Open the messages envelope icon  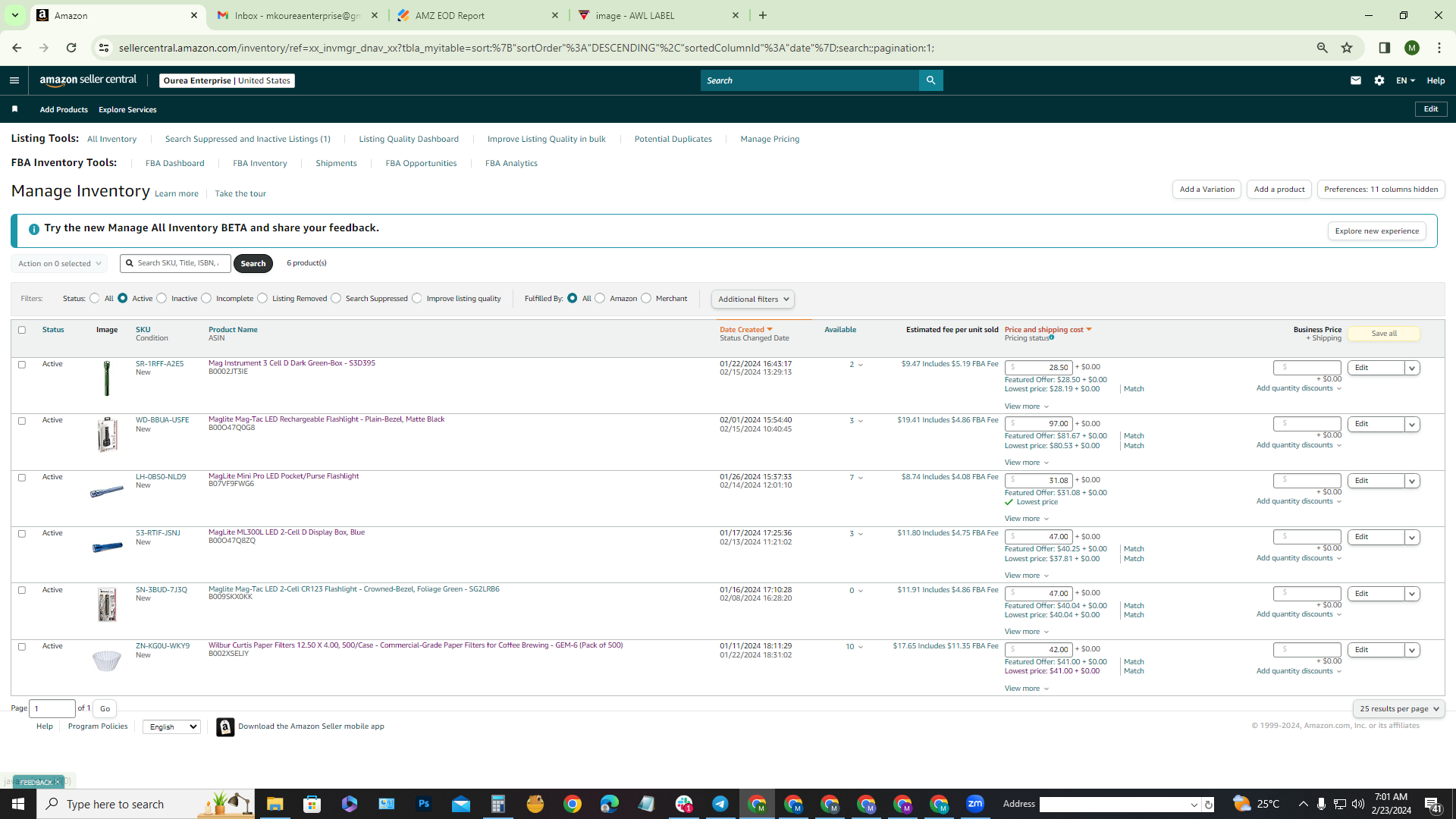1356,80
